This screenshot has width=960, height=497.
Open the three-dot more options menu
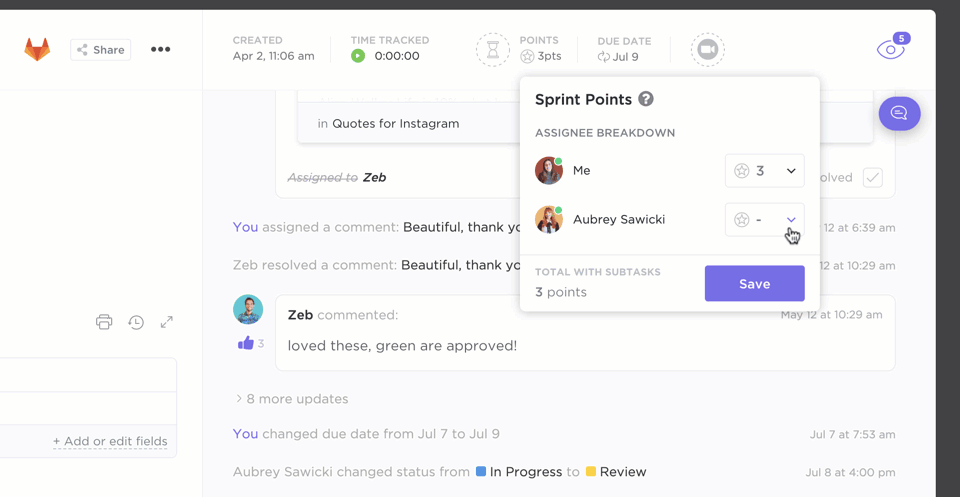click(x=160, y=49)
